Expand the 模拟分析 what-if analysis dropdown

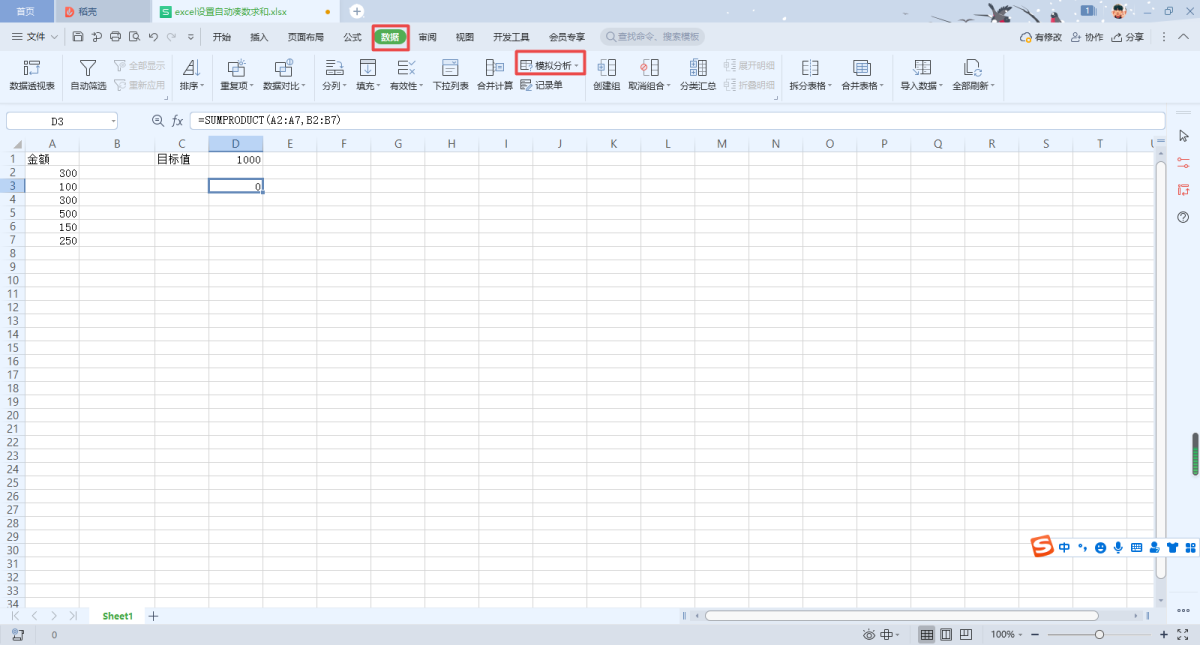coord(550,65)
